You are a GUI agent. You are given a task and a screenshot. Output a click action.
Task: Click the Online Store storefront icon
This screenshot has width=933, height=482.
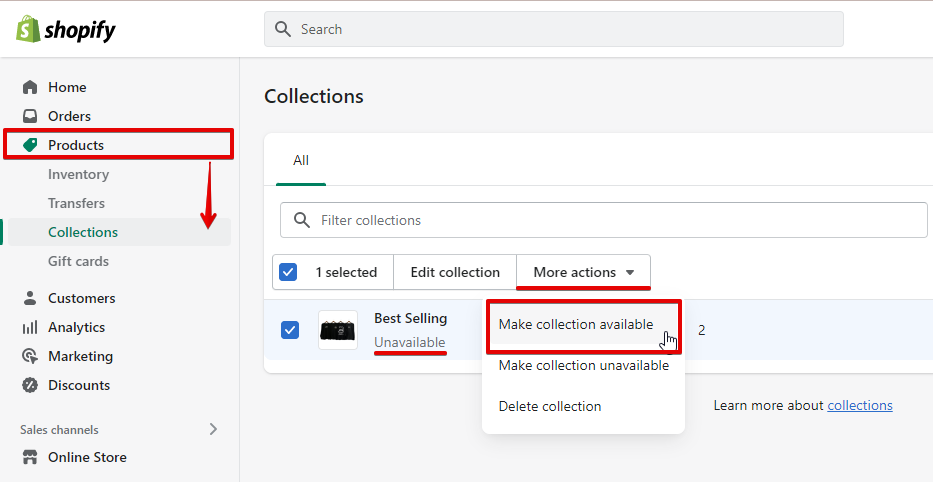click(30, 457)
